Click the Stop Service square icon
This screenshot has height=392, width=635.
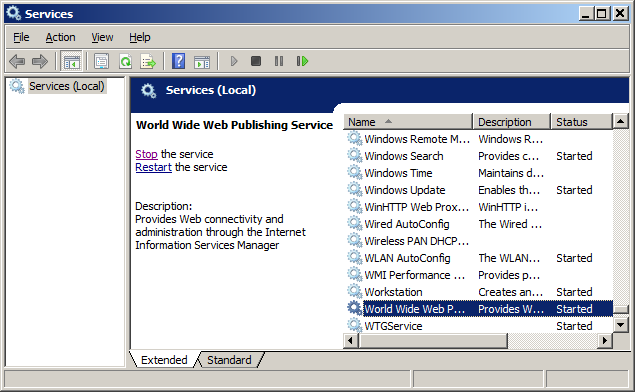256,62
